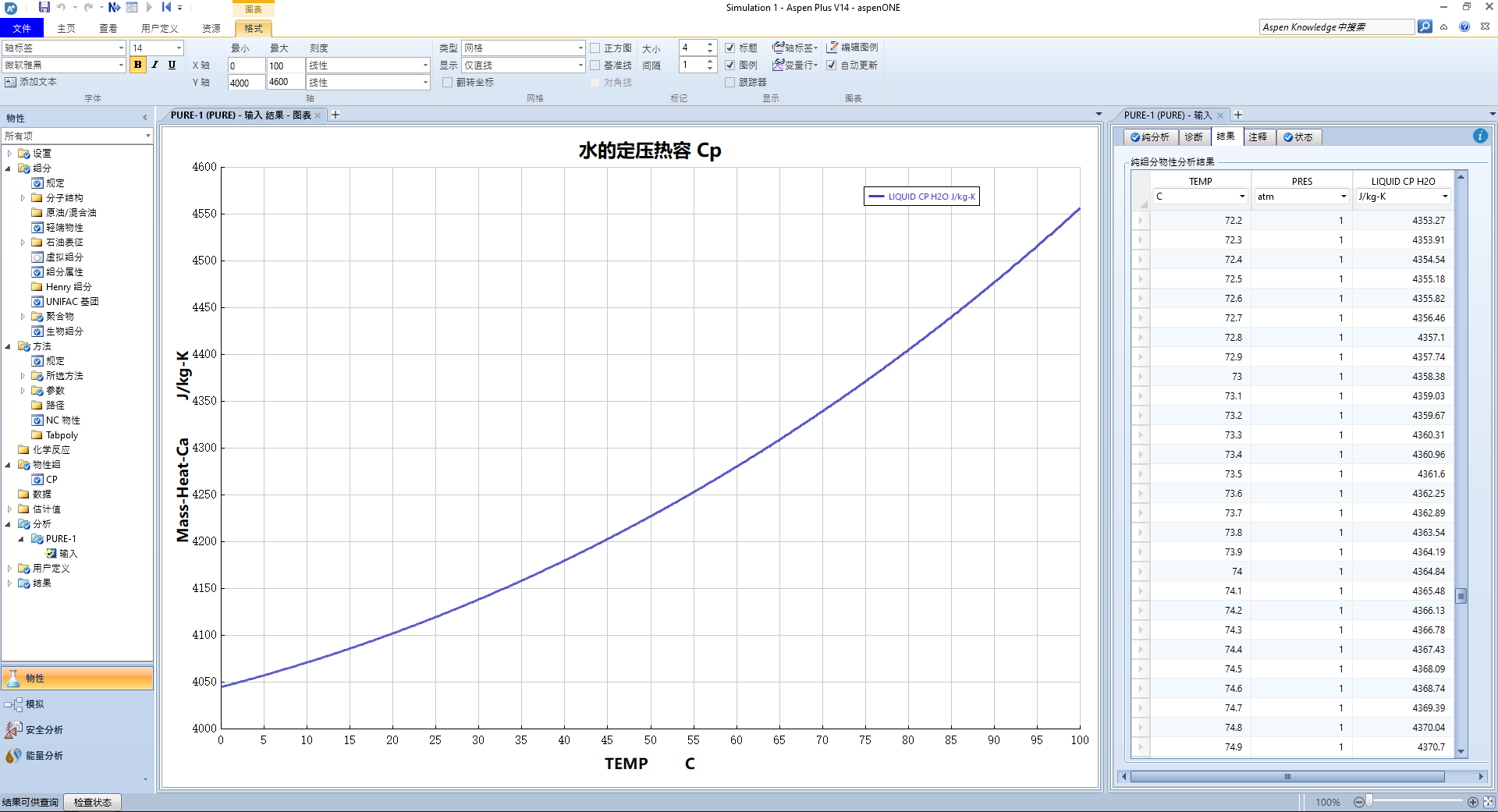Viewport: 1498px width, 812px height.
Task: Switch to Resources (资源) ribbon tab
Action: [211, 28]
